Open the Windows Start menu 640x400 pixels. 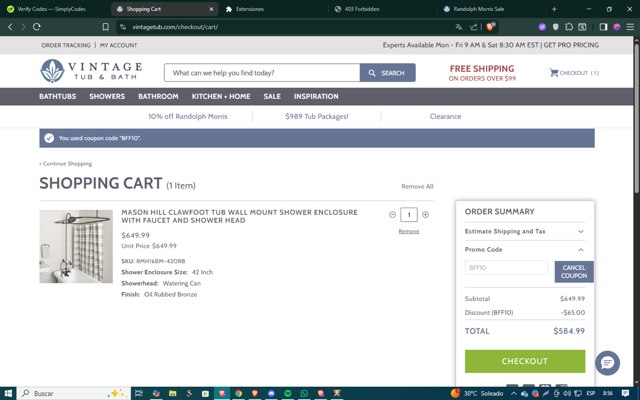tap(8, 393)
